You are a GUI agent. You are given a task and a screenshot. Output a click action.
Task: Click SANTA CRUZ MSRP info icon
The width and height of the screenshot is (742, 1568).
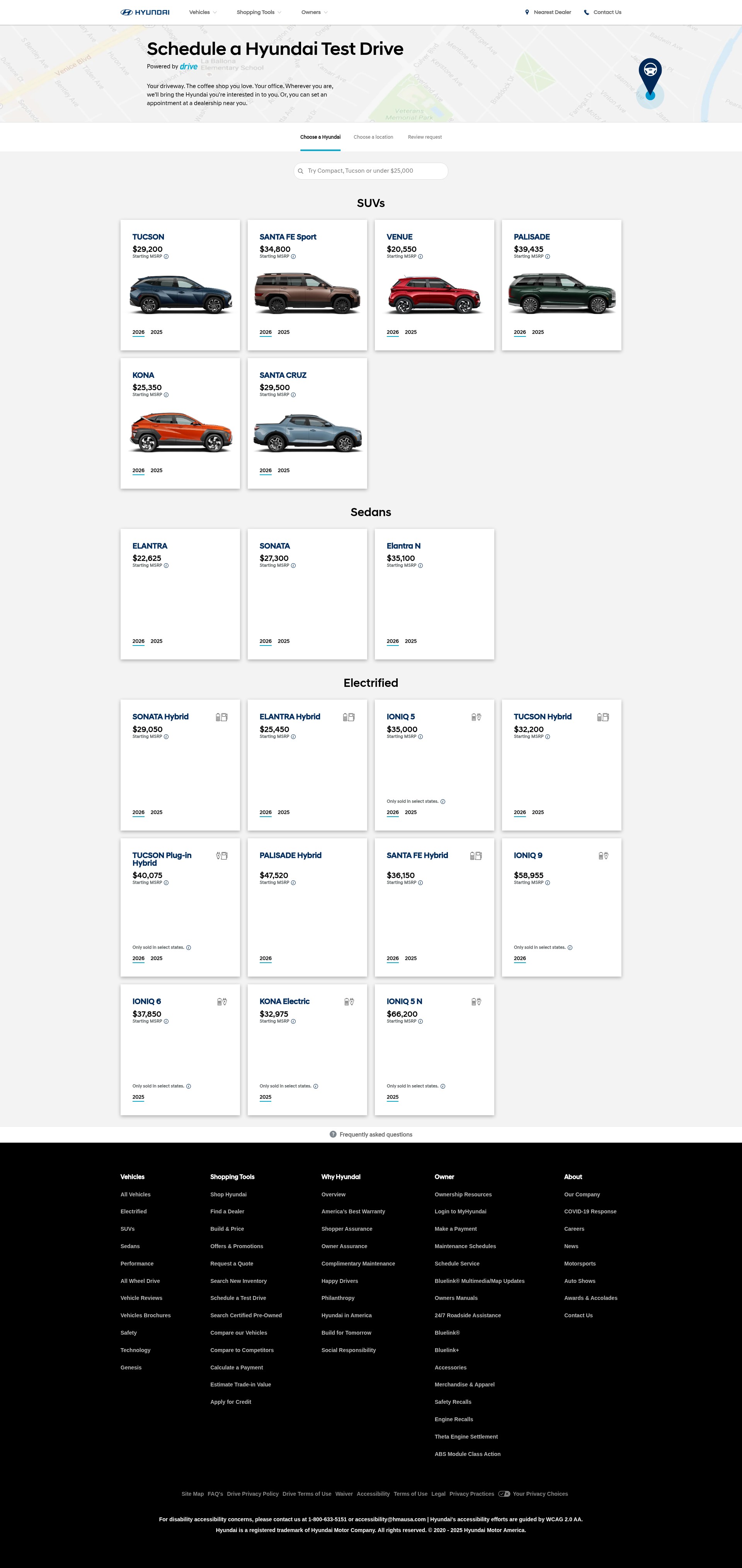tap(293, 395)
